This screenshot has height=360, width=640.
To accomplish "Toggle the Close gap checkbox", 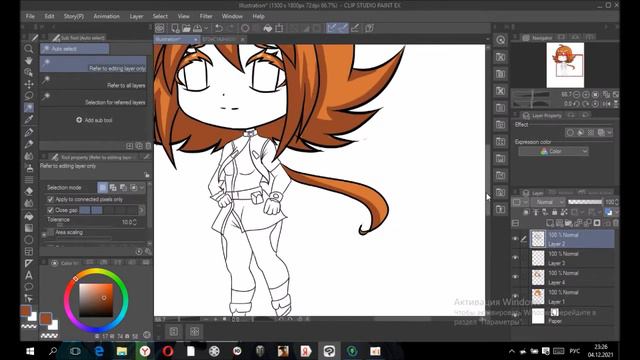I will pyautogui.click(x=51, y=210).
